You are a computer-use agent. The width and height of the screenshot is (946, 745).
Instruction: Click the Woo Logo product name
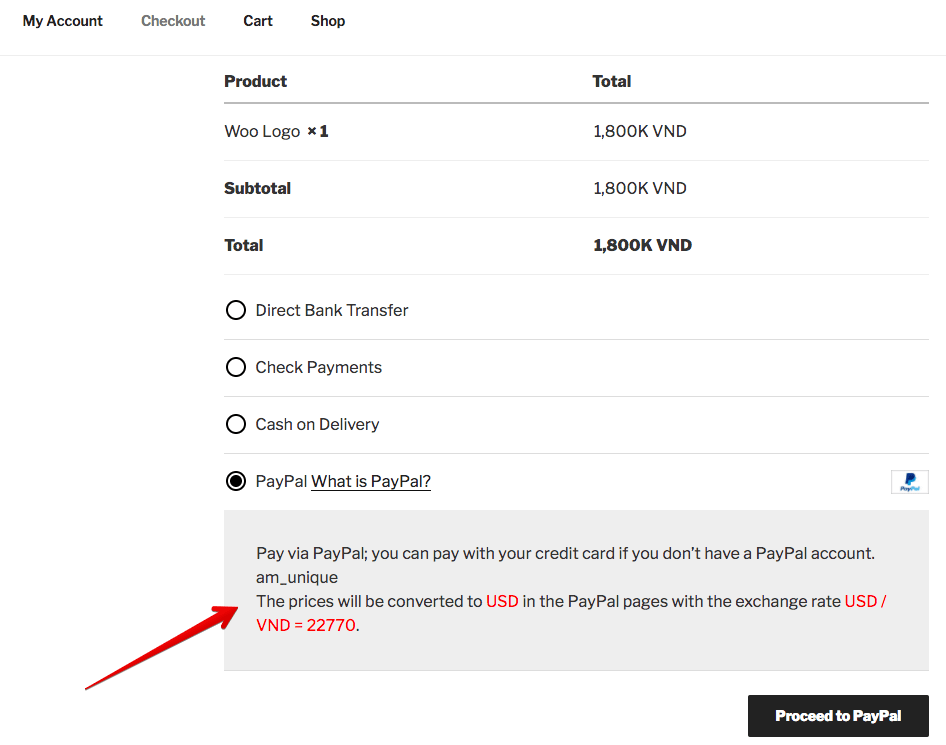coord(262,131)
